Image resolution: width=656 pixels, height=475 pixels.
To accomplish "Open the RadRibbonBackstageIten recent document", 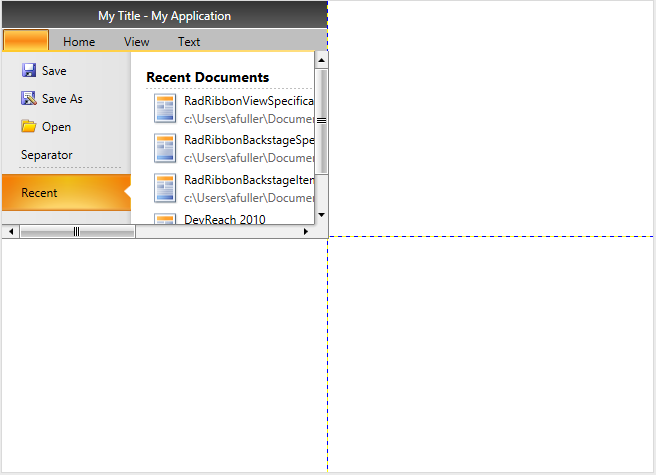I will (x=249, y=180).
